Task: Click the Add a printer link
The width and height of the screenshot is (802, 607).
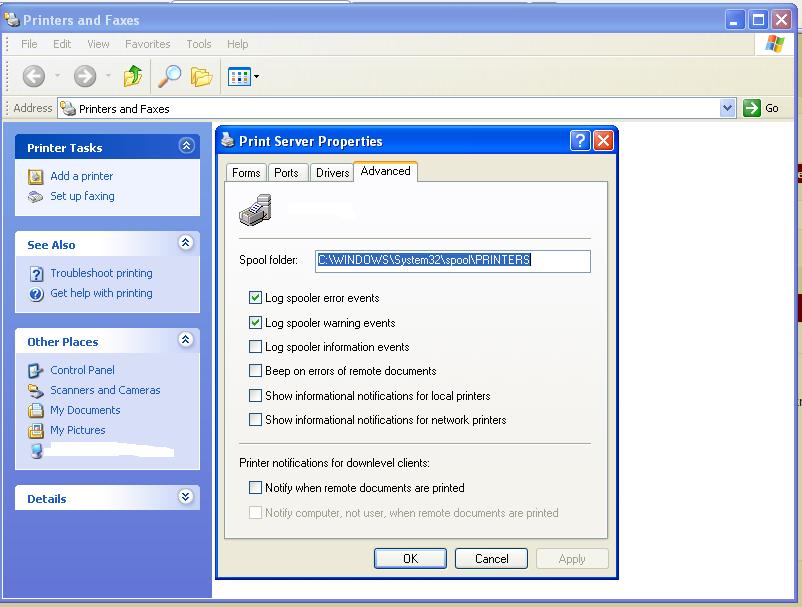Action: click(x=81, y=176)
